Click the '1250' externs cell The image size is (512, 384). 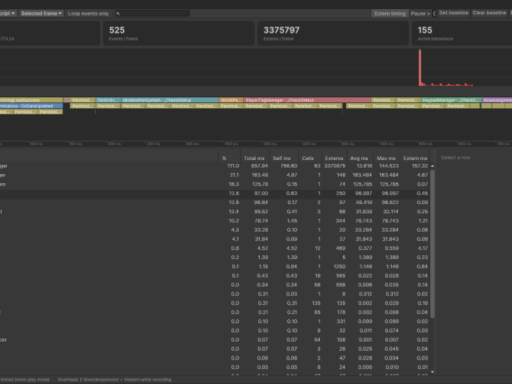[340, 266]
